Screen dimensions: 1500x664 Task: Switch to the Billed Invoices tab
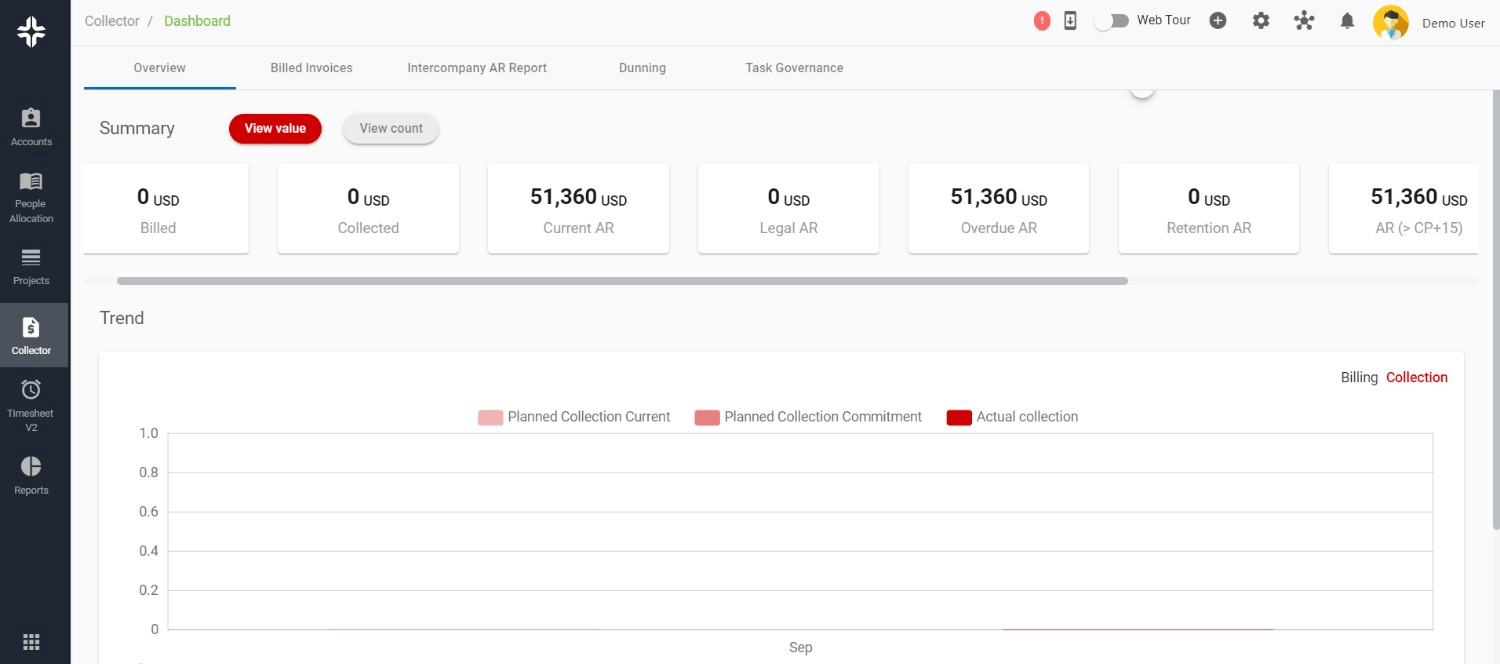tap(311, 68)
